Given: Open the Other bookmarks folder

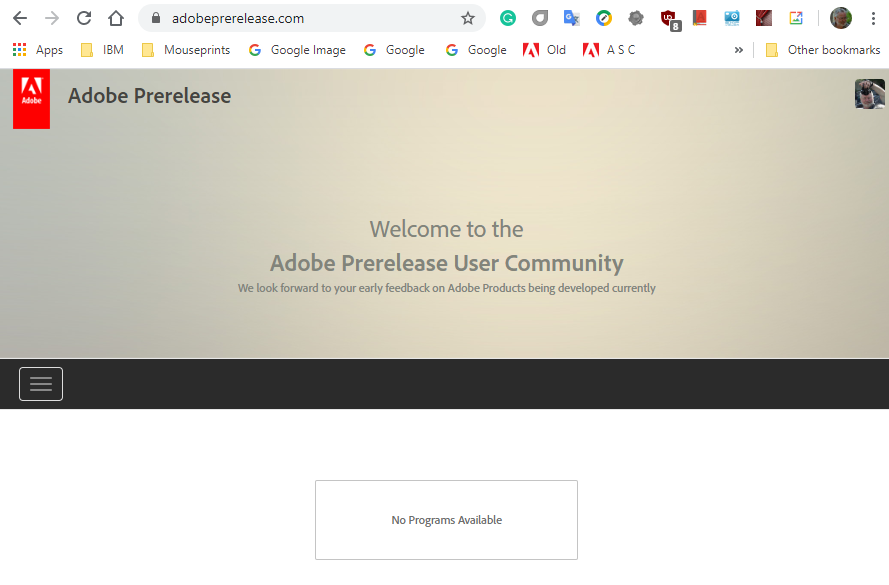Looking at the screenshot, I should point(823,50).
